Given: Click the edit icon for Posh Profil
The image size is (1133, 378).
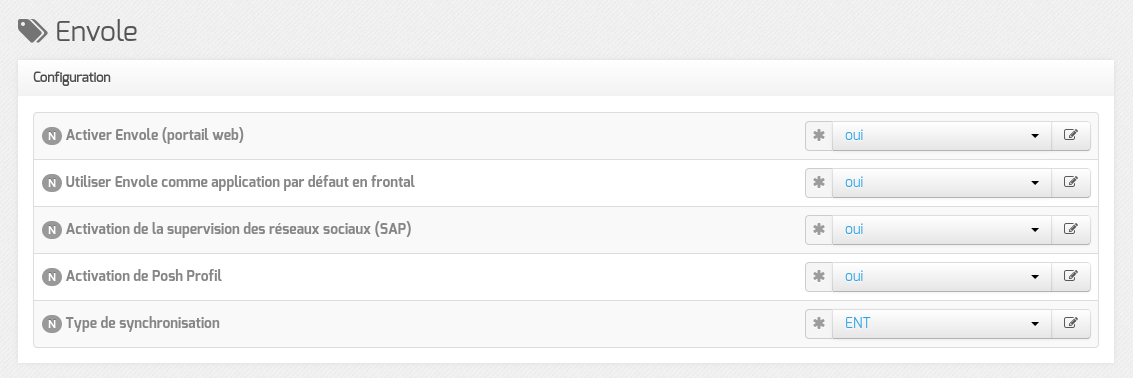Looking at the screenshot, I should (x=1070, y=277).
